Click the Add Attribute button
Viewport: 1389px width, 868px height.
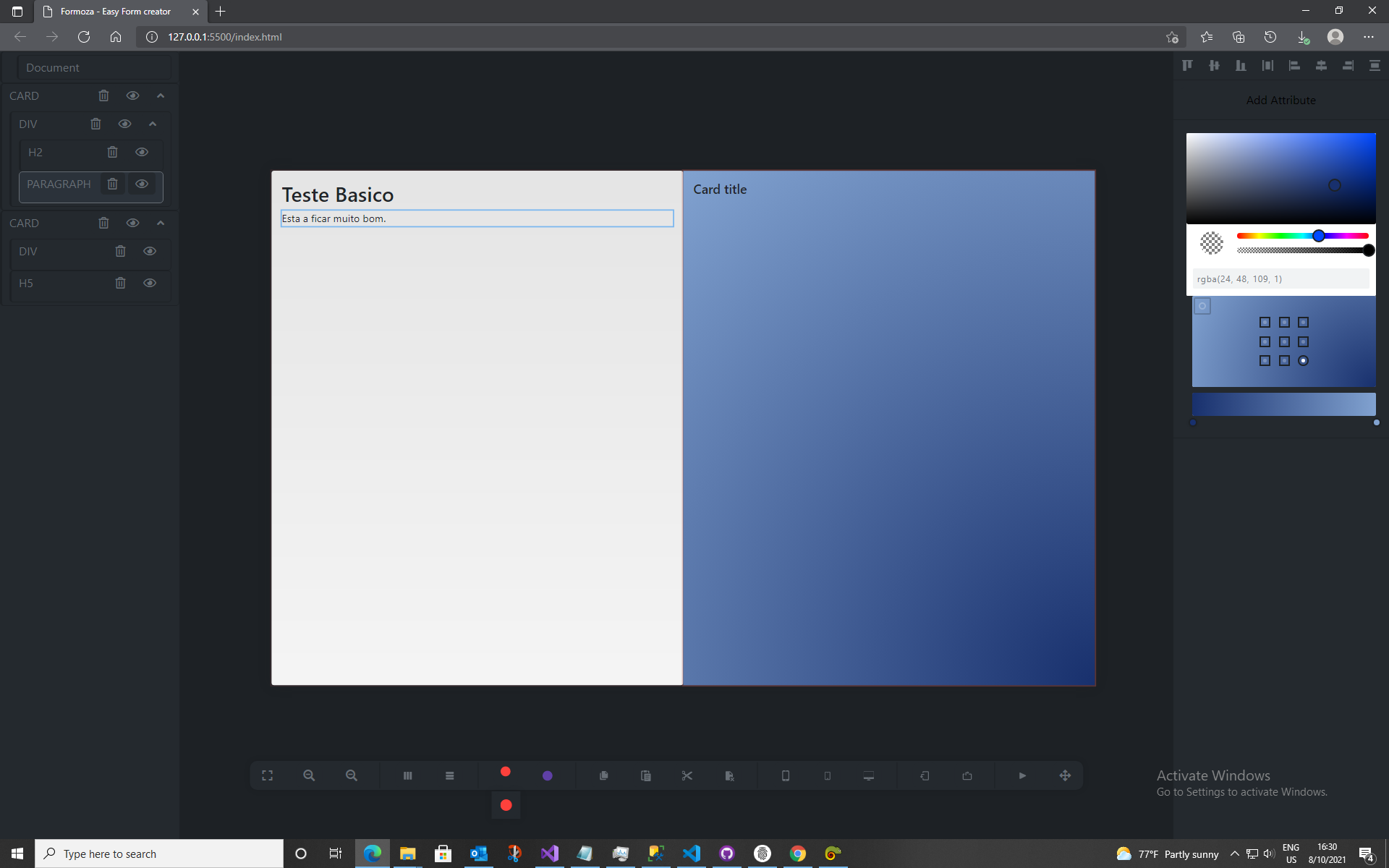(x=1280, y=101)
